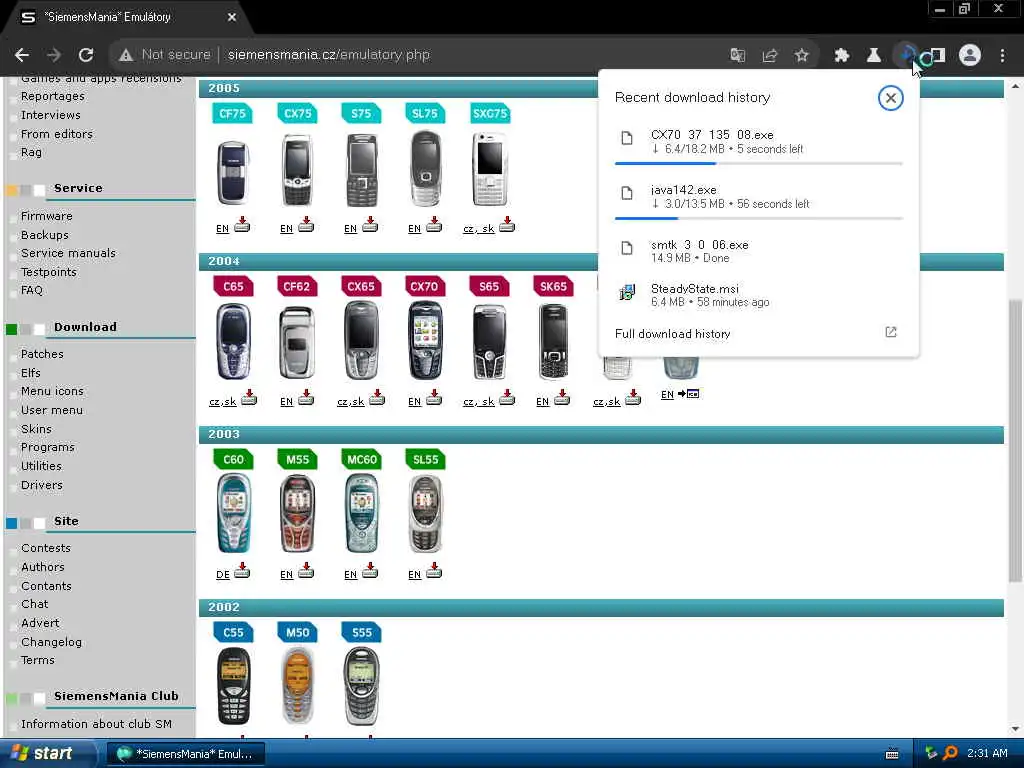Click the browser forward arrow
This screenshot has height=768, width=1024.
pos(54,55)
